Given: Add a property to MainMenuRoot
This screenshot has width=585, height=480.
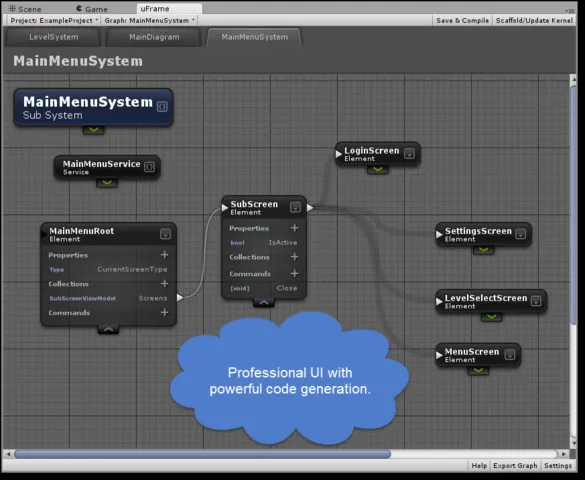Looking at the screenshot, I should coord(164,255).
